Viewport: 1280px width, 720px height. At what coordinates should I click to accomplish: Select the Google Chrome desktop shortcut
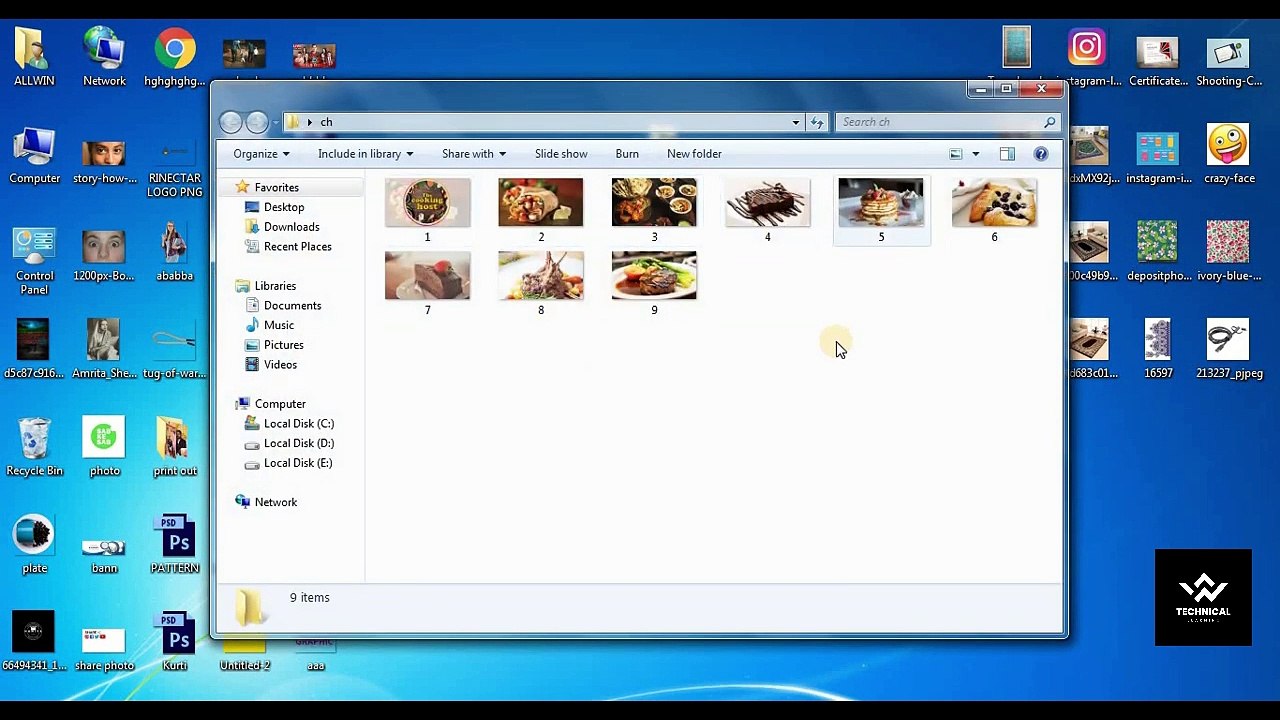click(x=175, y=57)
